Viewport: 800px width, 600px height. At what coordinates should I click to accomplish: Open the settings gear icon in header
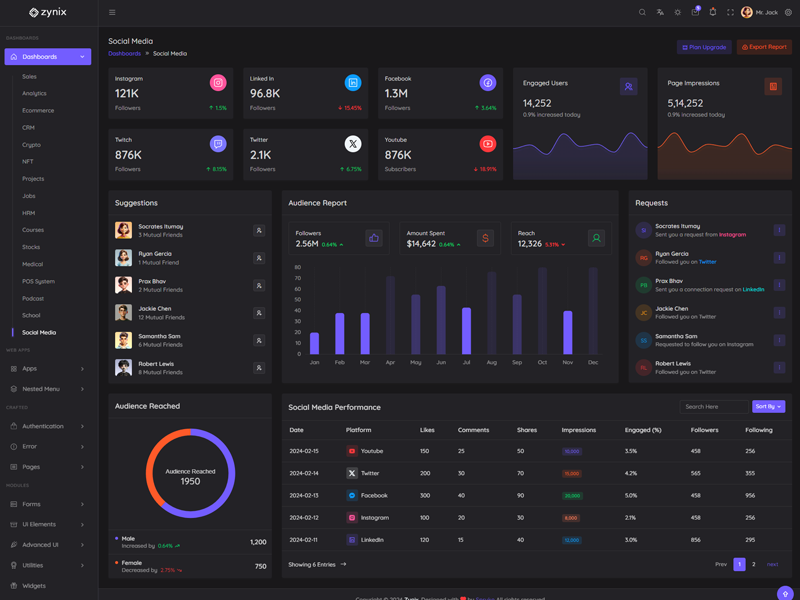click(x=788, y=13)
